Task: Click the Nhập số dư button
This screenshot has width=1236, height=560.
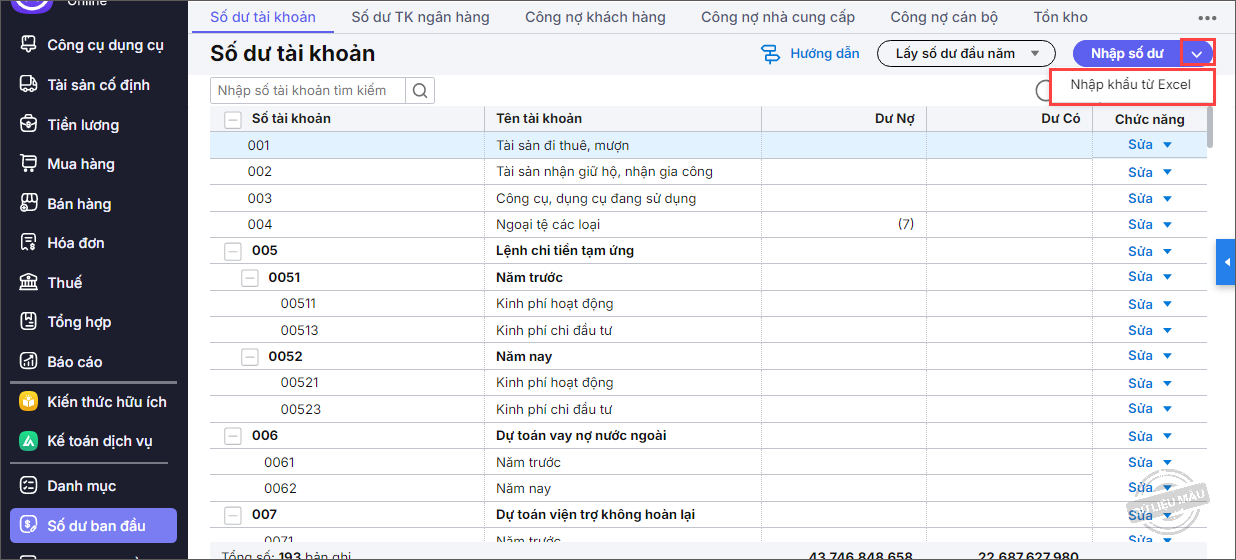Action: (x=1126, y=54)
